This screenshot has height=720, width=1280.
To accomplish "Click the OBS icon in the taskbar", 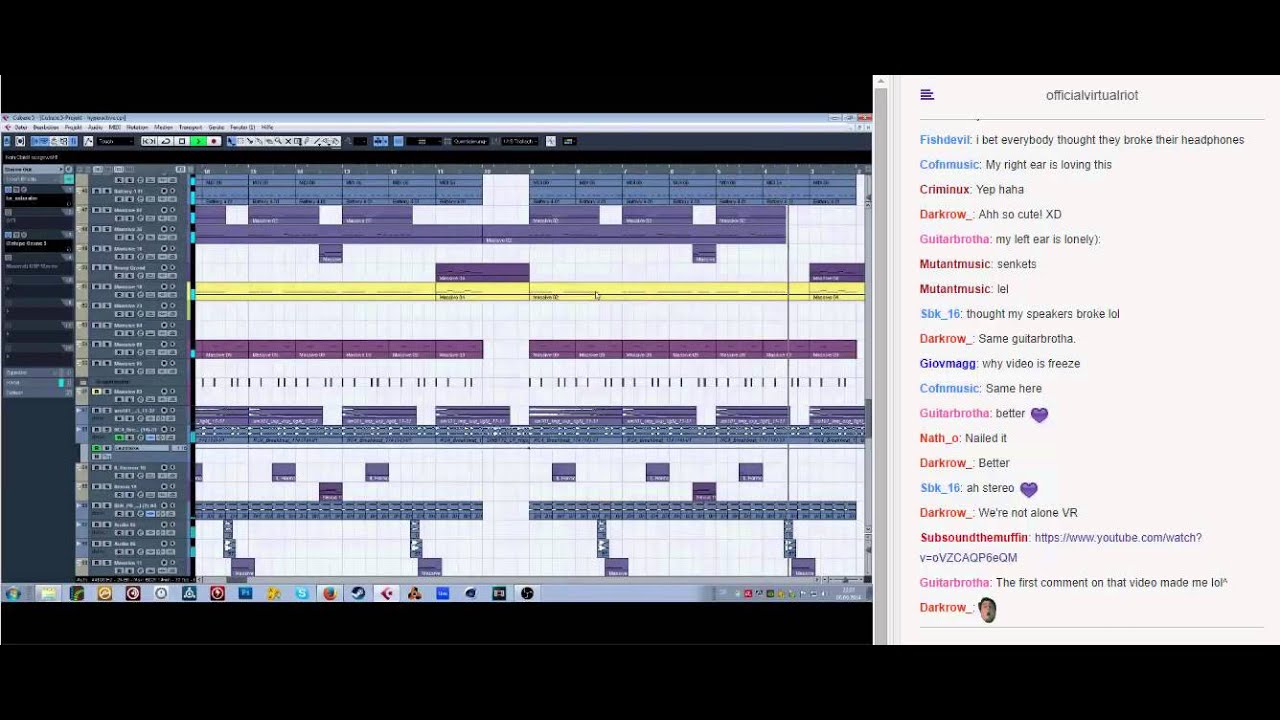I will pos(527,593).
